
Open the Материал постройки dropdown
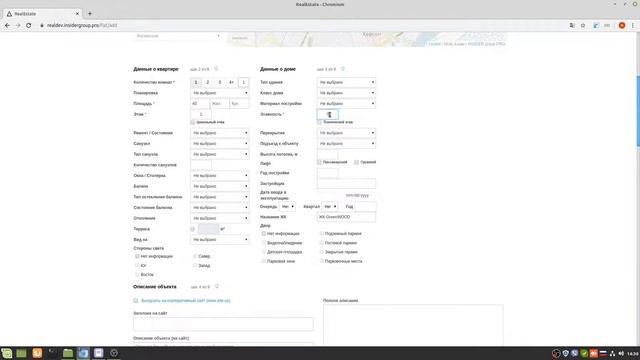pyautogui.click(x=346, y=104)
